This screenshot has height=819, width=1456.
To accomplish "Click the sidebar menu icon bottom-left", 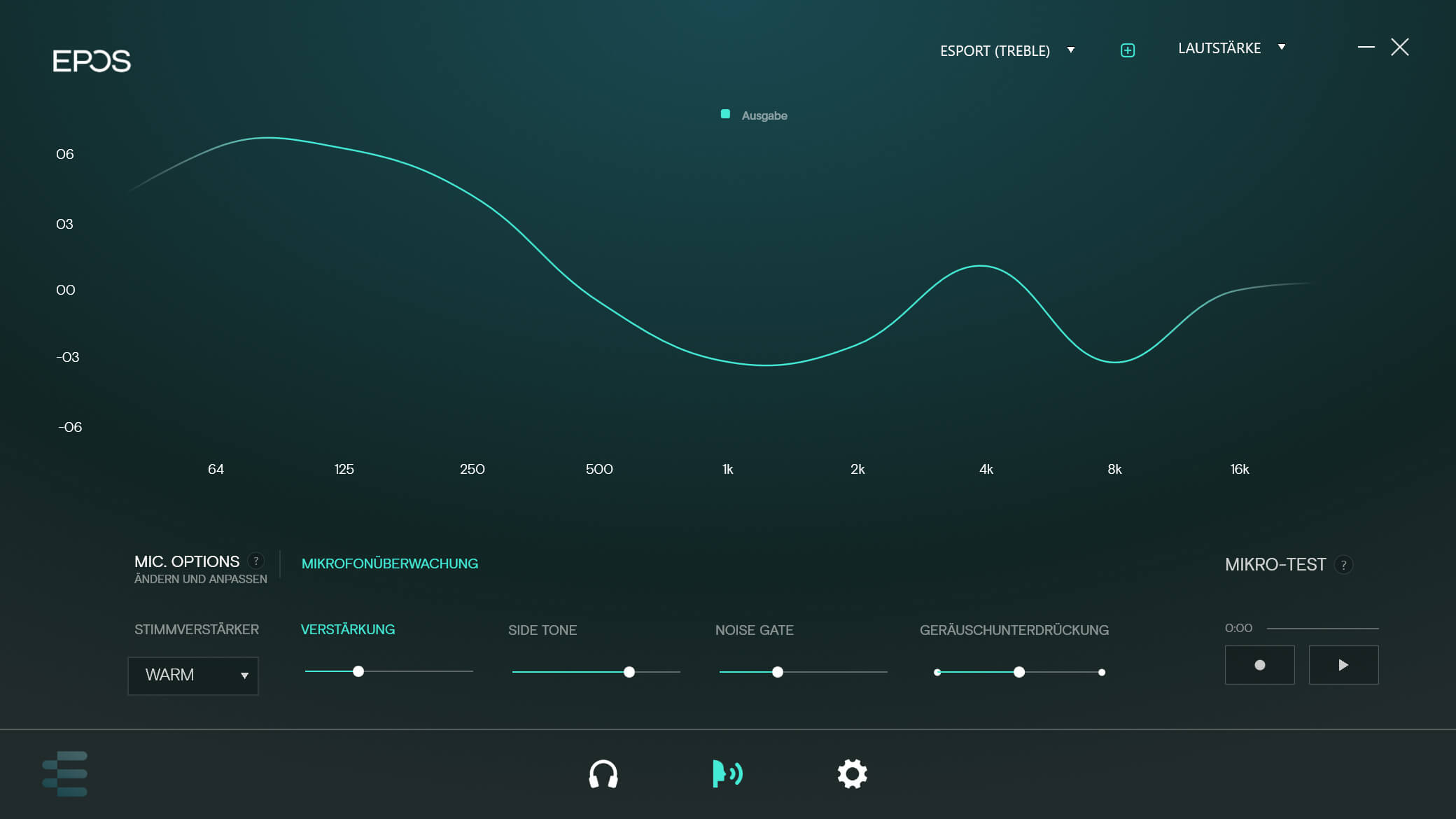I will [x=65, y=773].
